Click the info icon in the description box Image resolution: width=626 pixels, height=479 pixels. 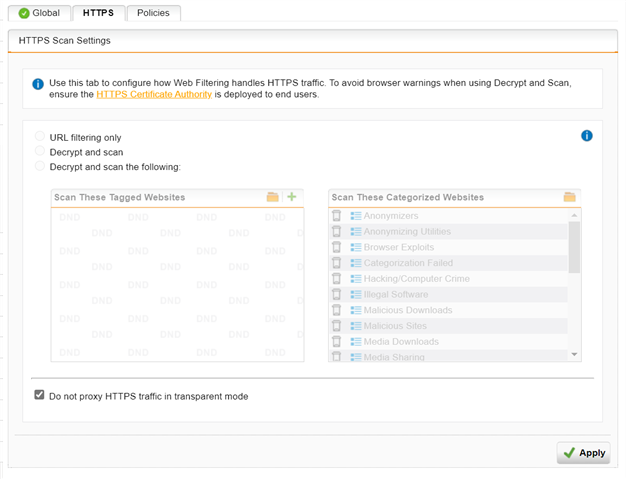38,84
